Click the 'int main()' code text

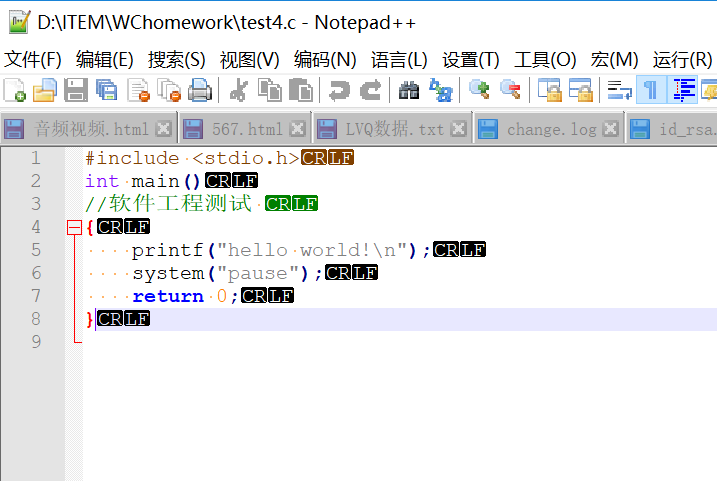[x=143, y=181]
